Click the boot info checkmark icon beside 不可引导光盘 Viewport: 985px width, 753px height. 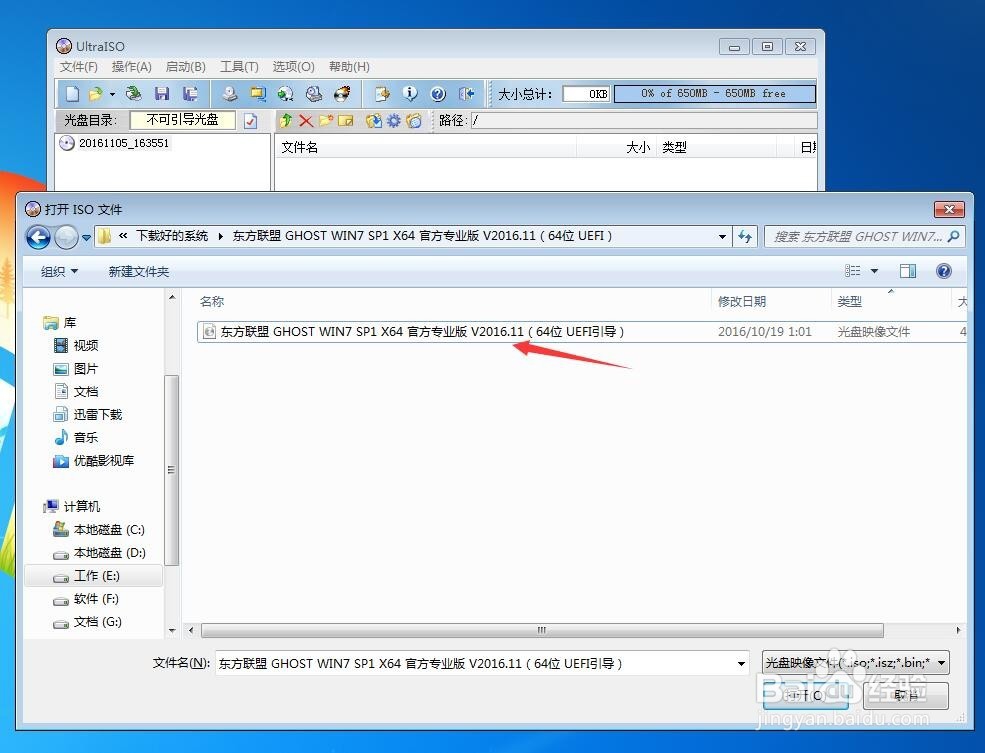(x=251, y=121)
